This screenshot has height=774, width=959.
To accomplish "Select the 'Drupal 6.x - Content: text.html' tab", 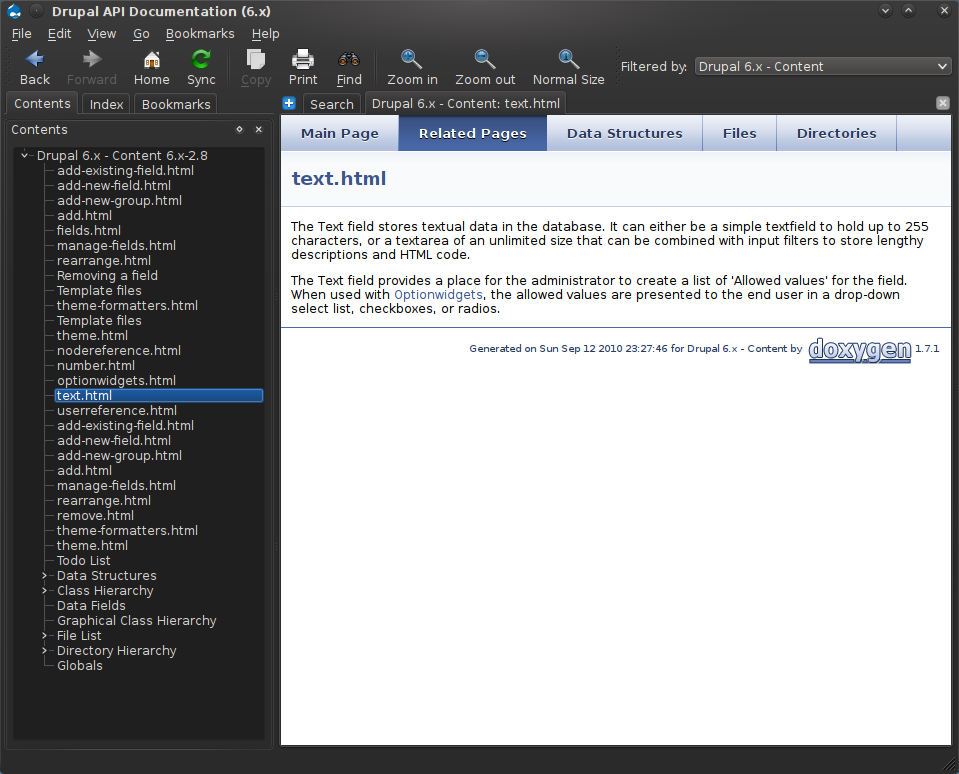I will point(465,103).
